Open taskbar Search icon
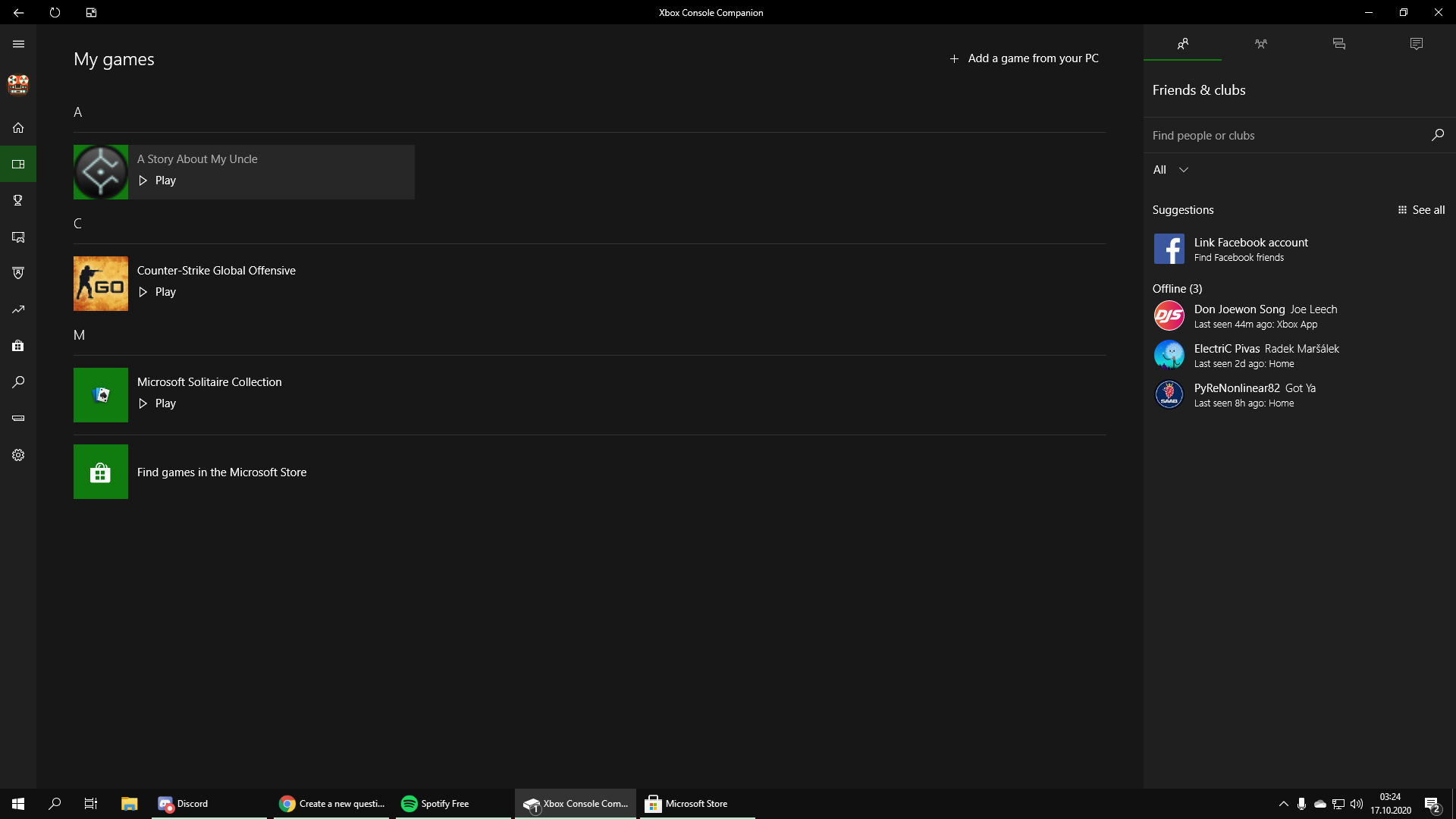The width and height of the screenshot is (1456, 819). tap(55, 804)
